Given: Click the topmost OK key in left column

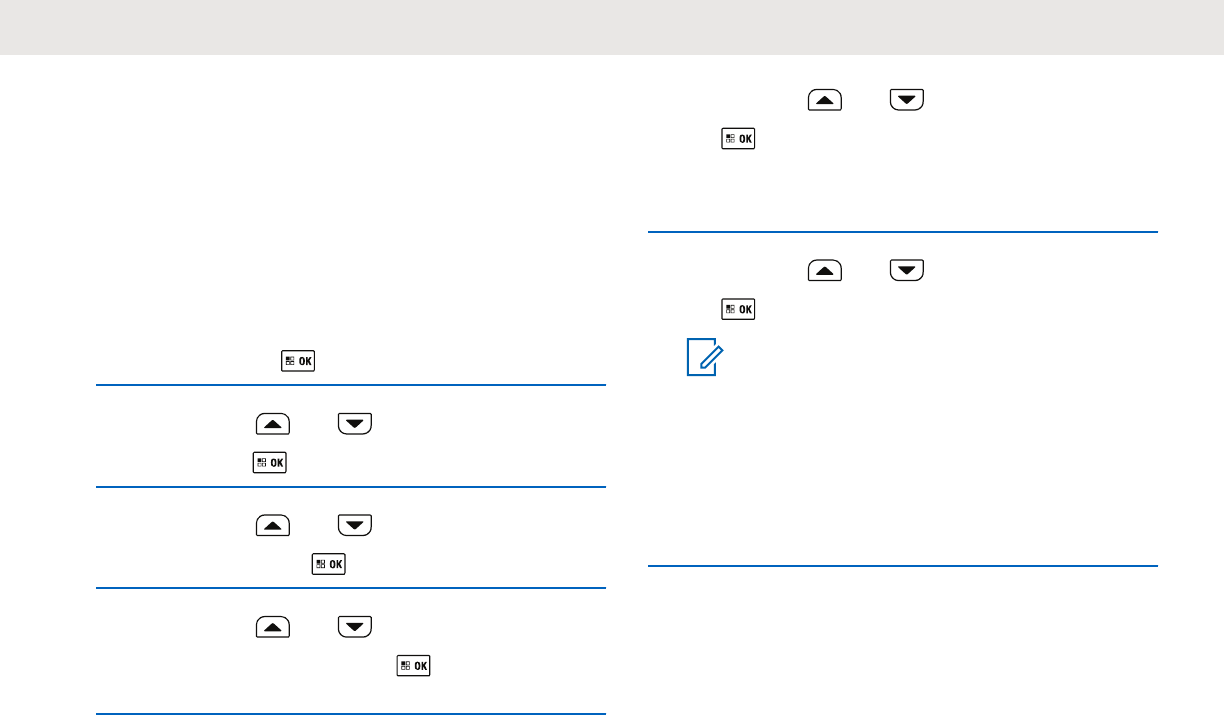Looking at the screenshot, I should pos(298,362).
